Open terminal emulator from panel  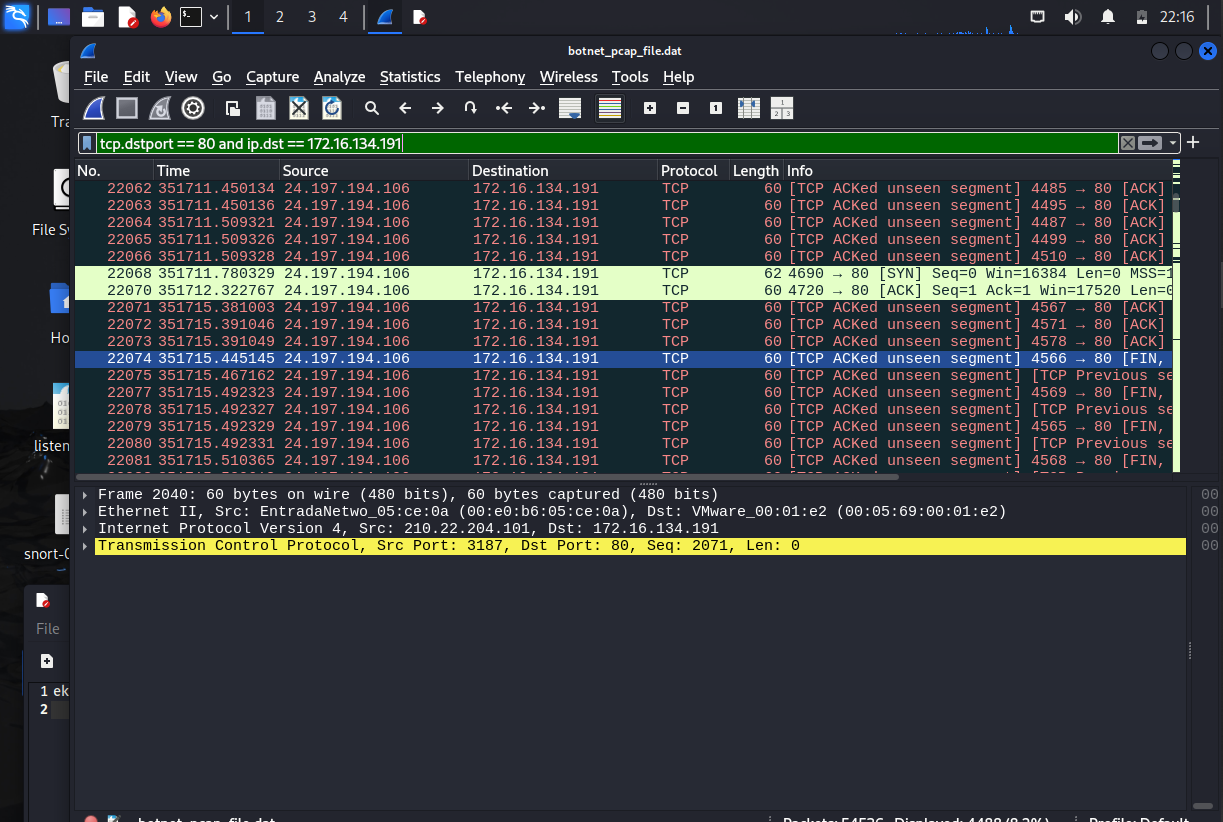191,17
